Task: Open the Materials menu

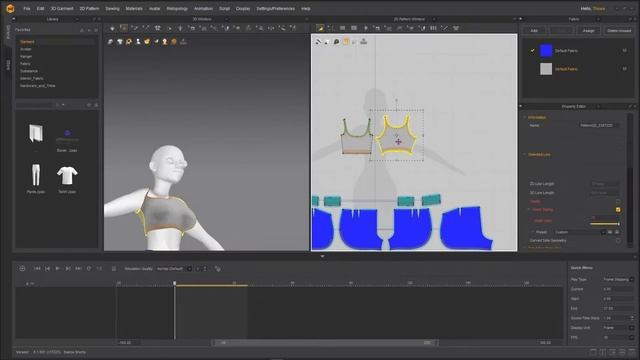Action: point(134,8)
